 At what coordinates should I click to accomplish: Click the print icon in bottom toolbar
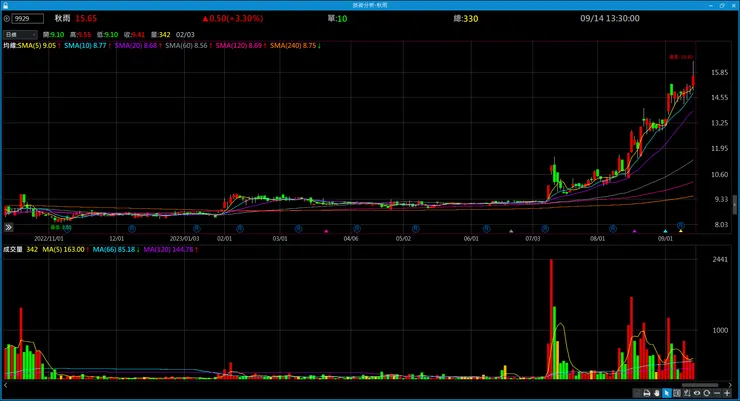click(647, 393)
